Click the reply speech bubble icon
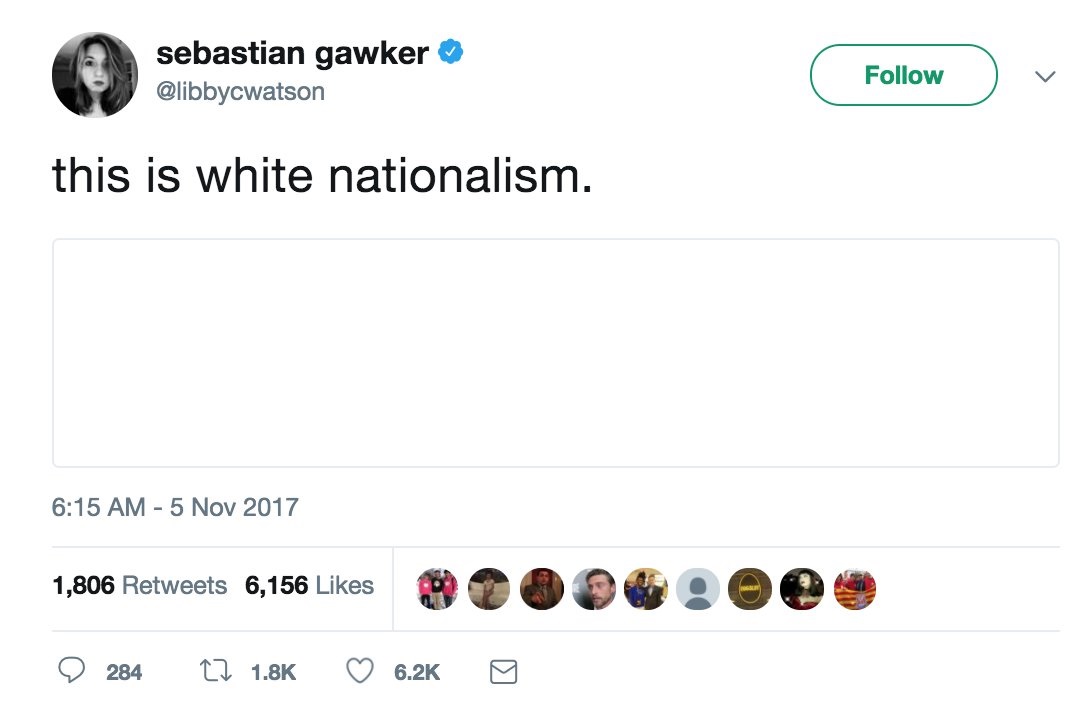This screenshot has width=1086, height=722. tap(71, 671)
